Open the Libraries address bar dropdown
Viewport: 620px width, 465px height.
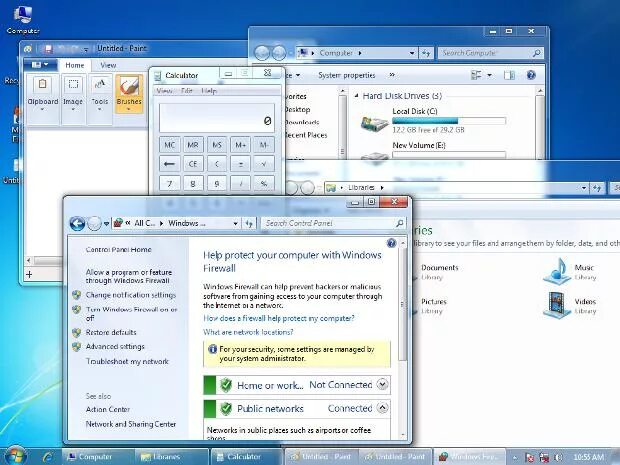point(584,188)
